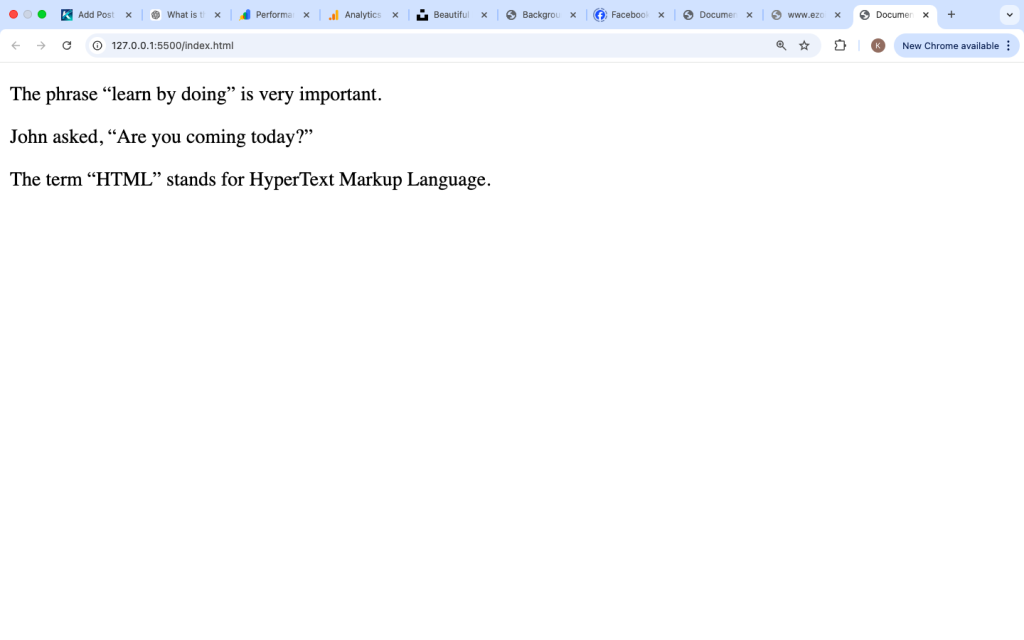Switch to the www.ezo tab
Screen dimensions: 1024x640
(805, 14)
